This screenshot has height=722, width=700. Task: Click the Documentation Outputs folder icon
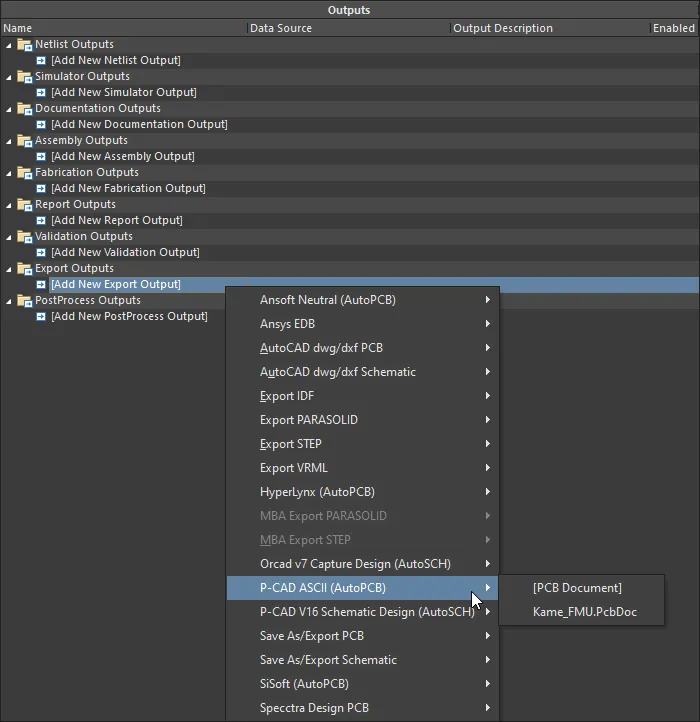24,109
